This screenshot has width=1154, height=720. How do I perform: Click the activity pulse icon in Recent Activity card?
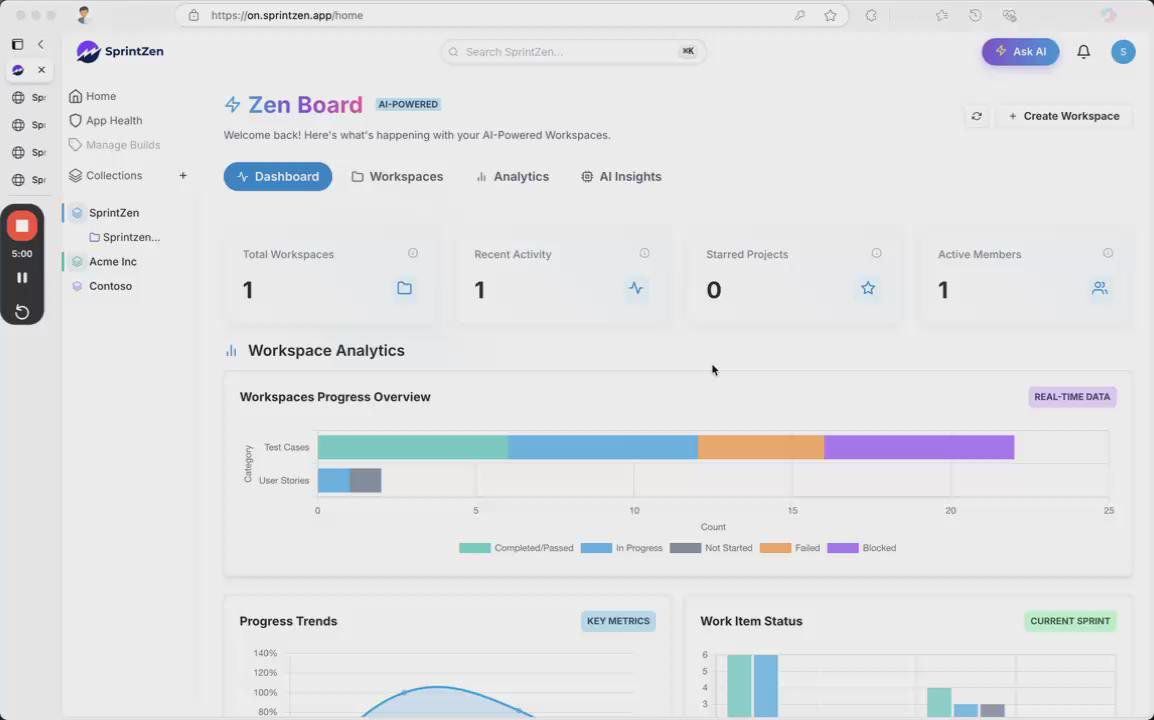pyautogui.click(x=636, y=288)
